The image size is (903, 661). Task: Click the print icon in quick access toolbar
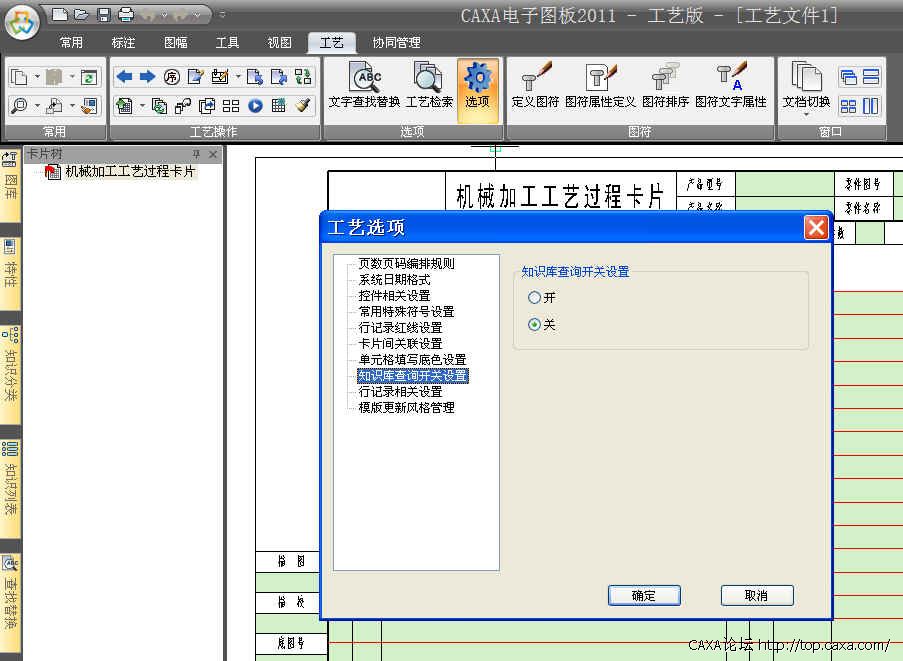coord(125,14)
